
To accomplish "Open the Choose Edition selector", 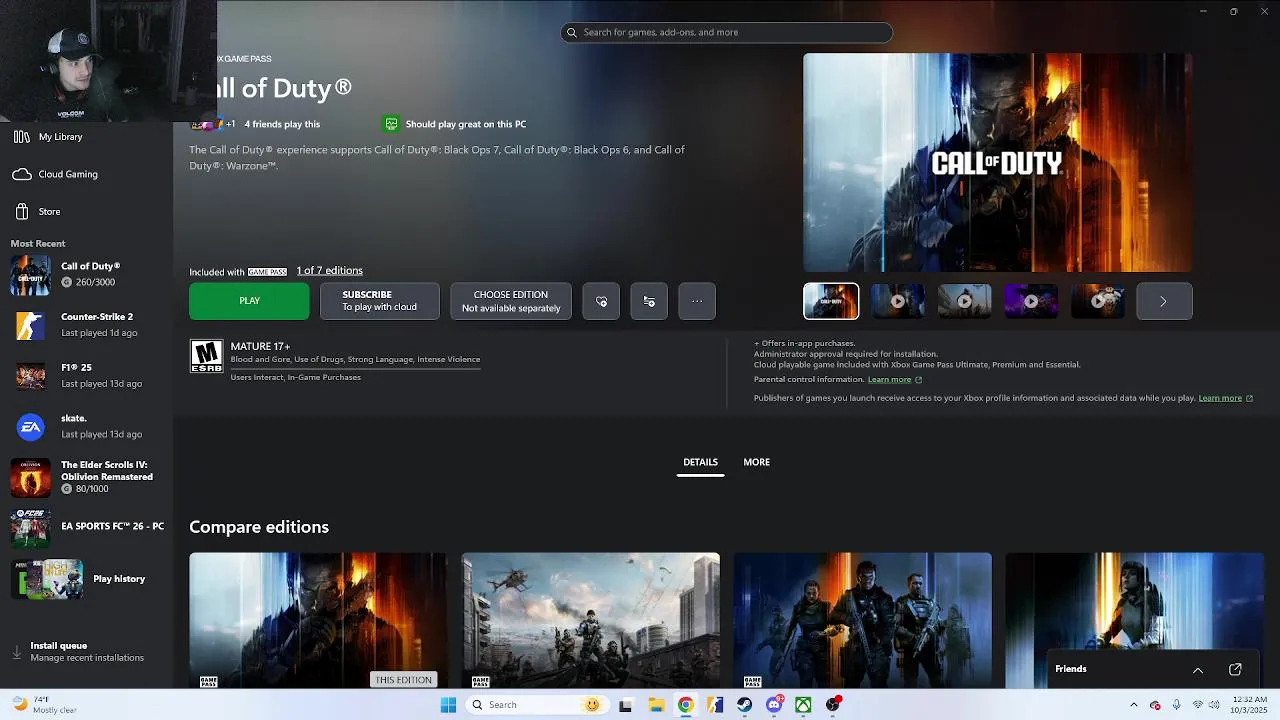I will click(x=511, y=301).
